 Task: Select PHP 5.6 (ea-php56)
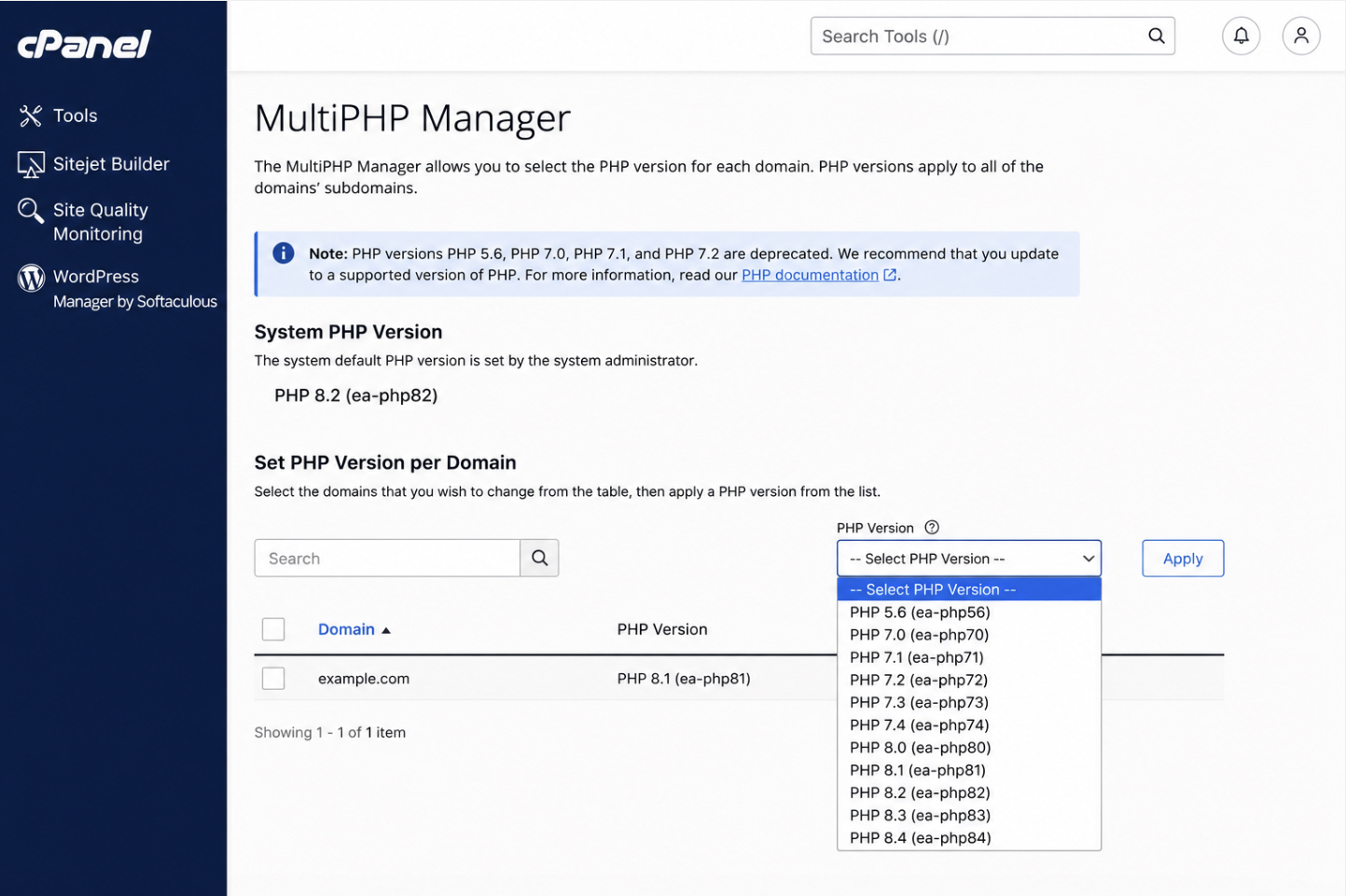[968, 613]
